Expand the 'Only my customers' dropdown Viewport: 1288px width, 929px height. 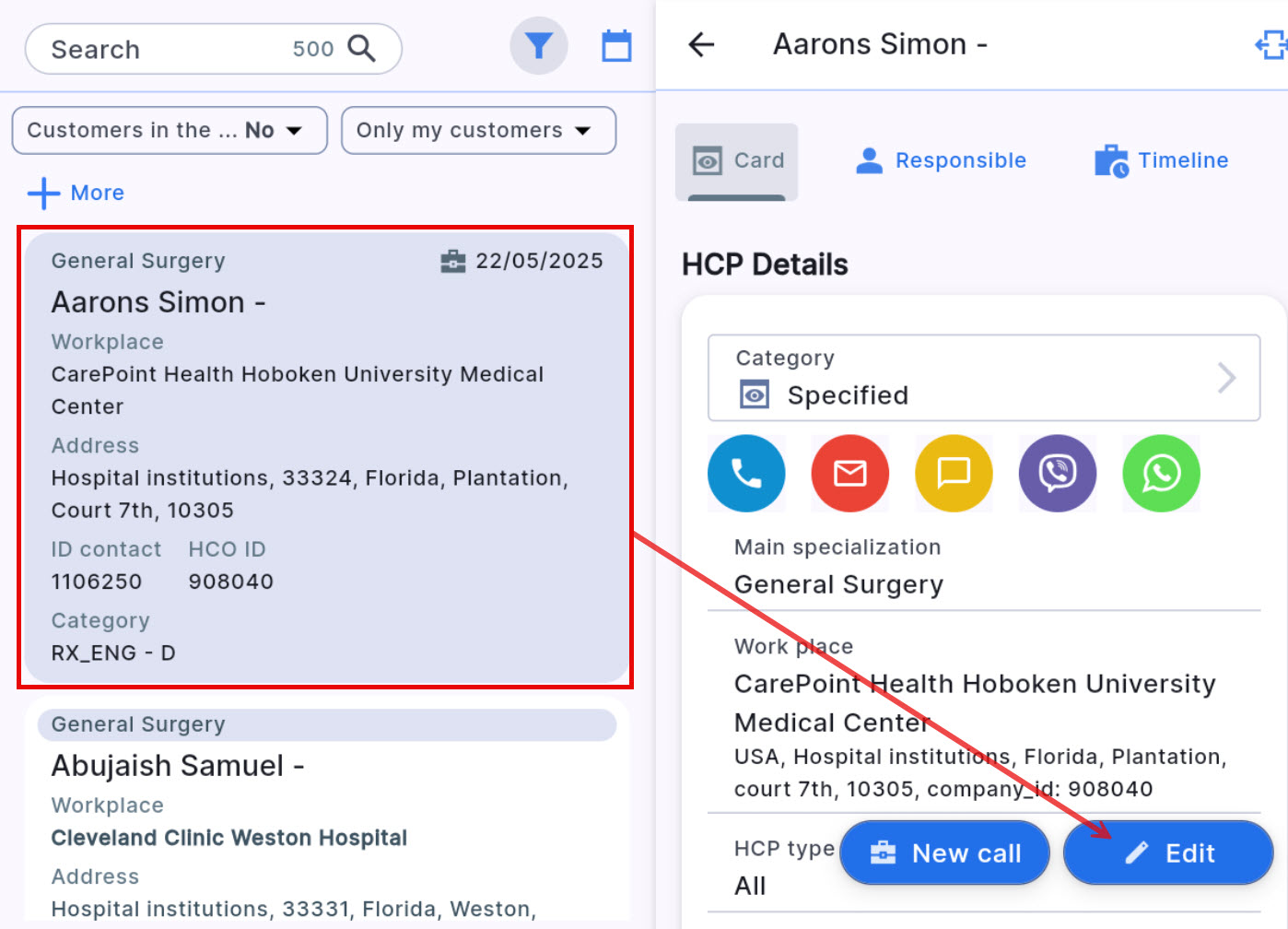(x=478, y=130)
